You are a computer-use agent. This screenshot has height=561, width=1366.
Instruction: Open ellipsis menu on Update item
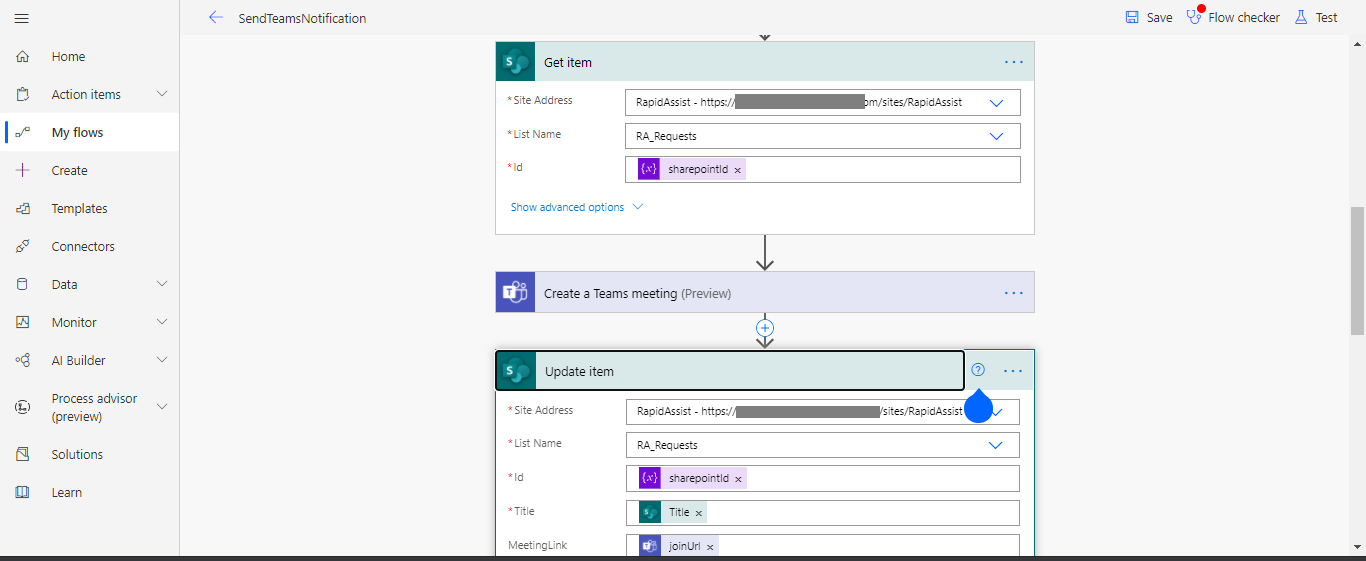(x=1013, y=371)
